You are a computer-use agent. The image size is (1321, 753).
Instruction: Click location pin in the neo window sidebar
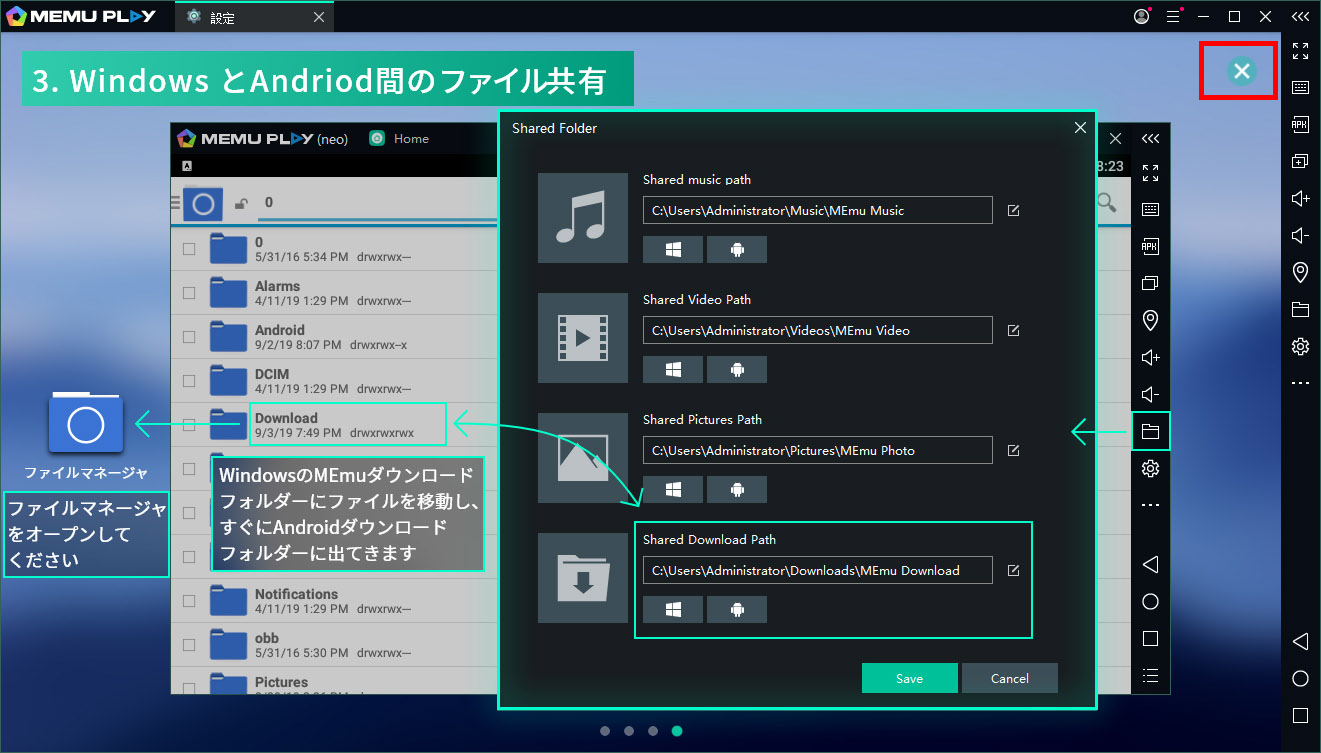tap(1150, 320)
